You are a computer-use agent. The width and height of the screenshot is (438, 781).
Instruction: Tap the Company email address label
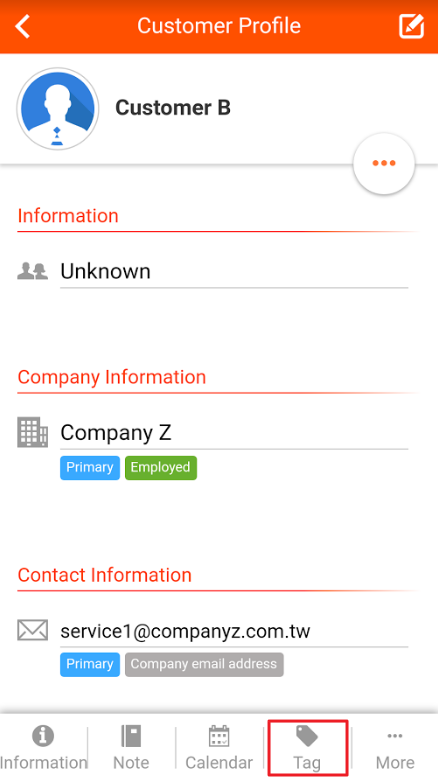[204, 664]
